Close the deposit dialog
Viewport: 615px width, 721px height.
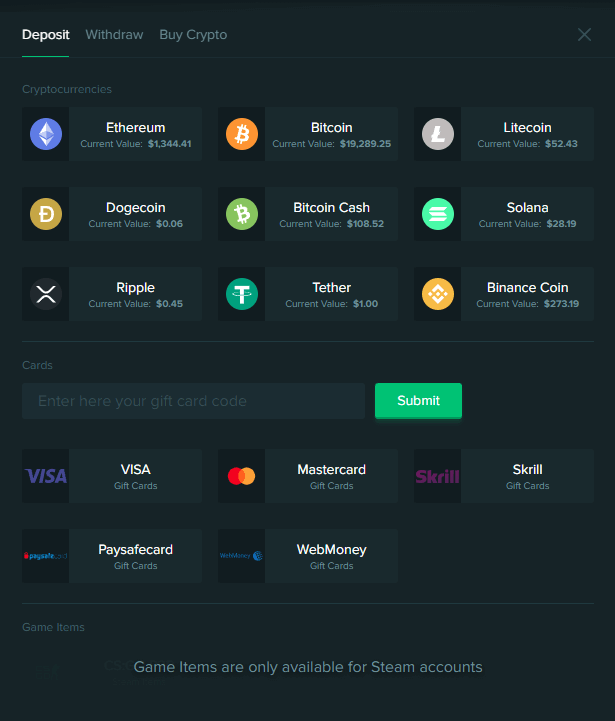coord(585,35)
